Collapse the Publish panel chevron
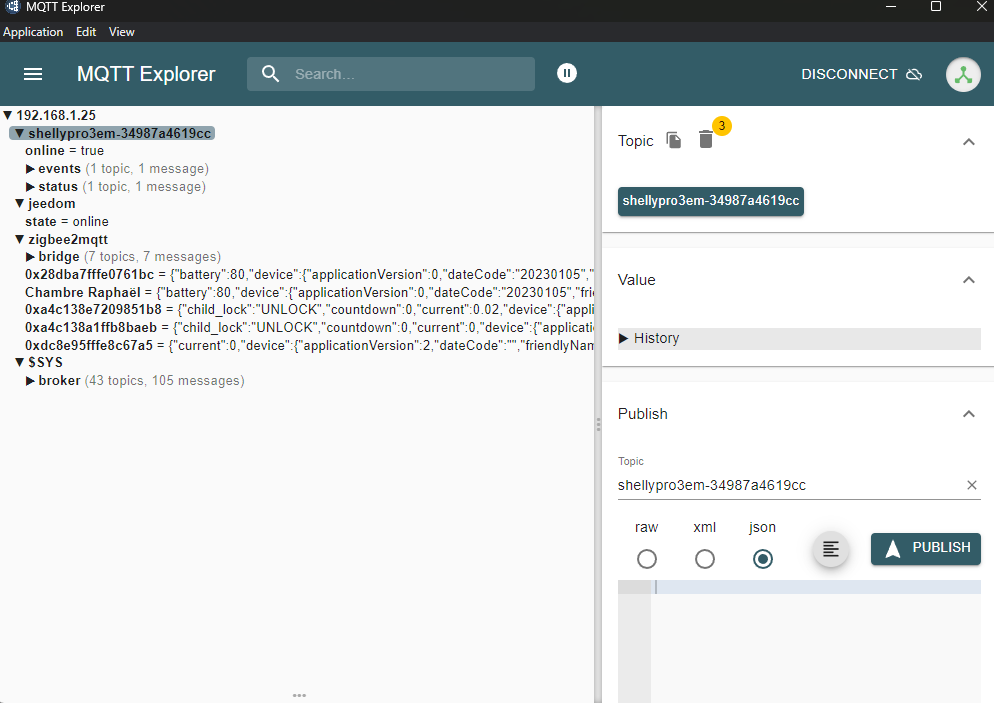This screenshot has height=703, width=994. 968,414
